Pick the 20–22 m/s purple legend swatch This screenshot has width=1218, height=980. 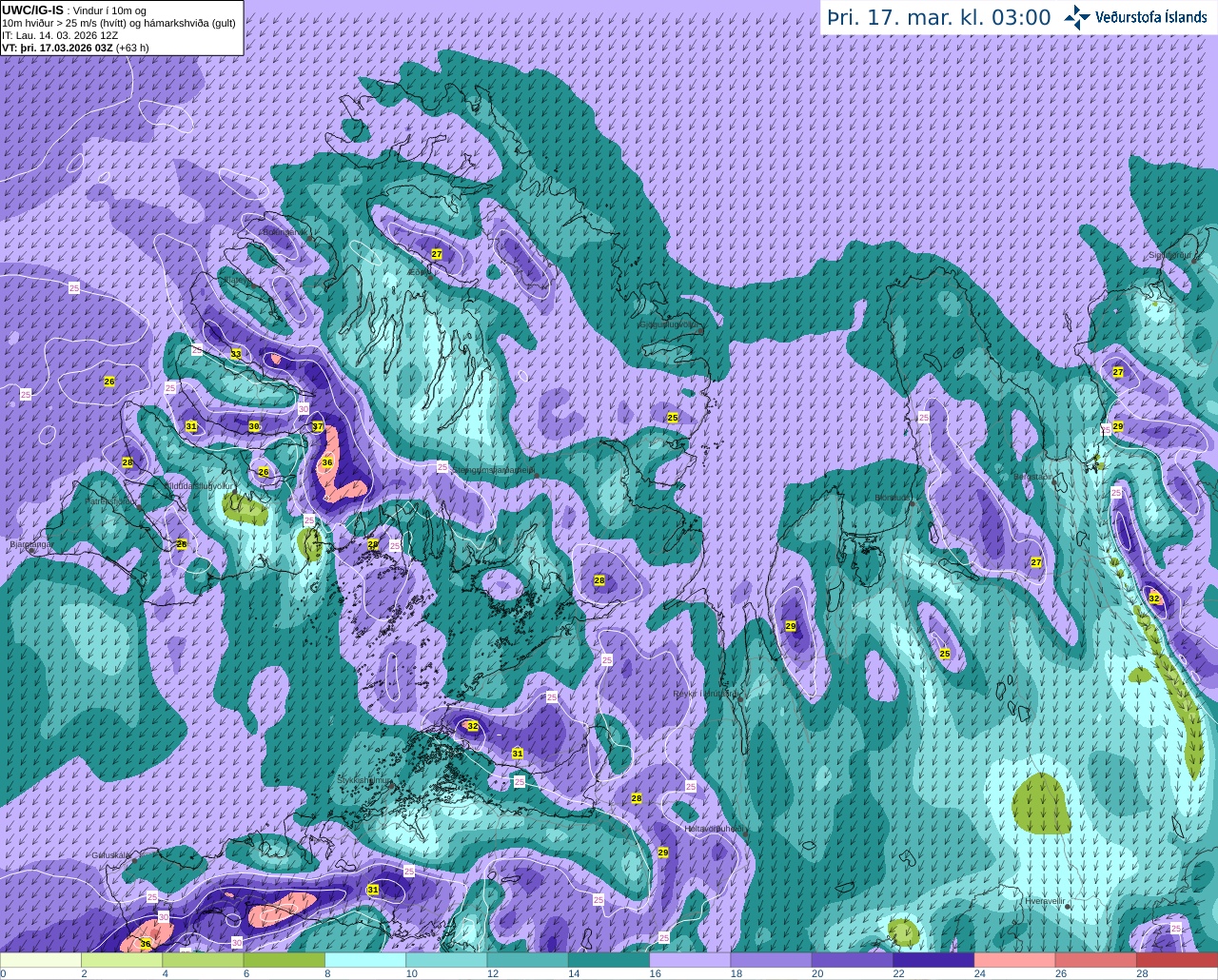pyautogui.click(x=853, y=960)
